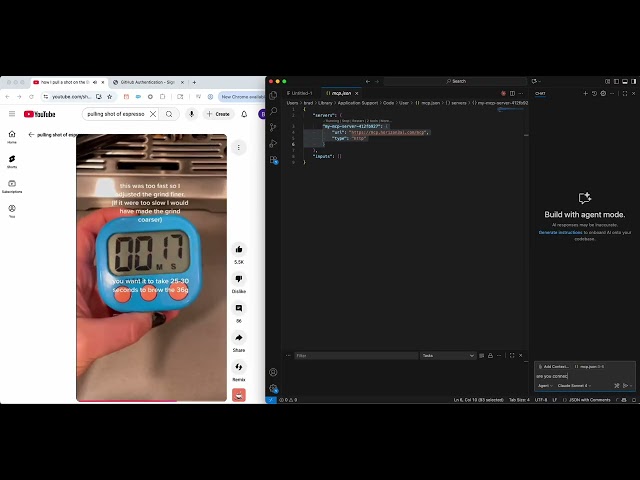Select the Untitled-1 editor tab

pyautogui.click(x=300, y=93)
